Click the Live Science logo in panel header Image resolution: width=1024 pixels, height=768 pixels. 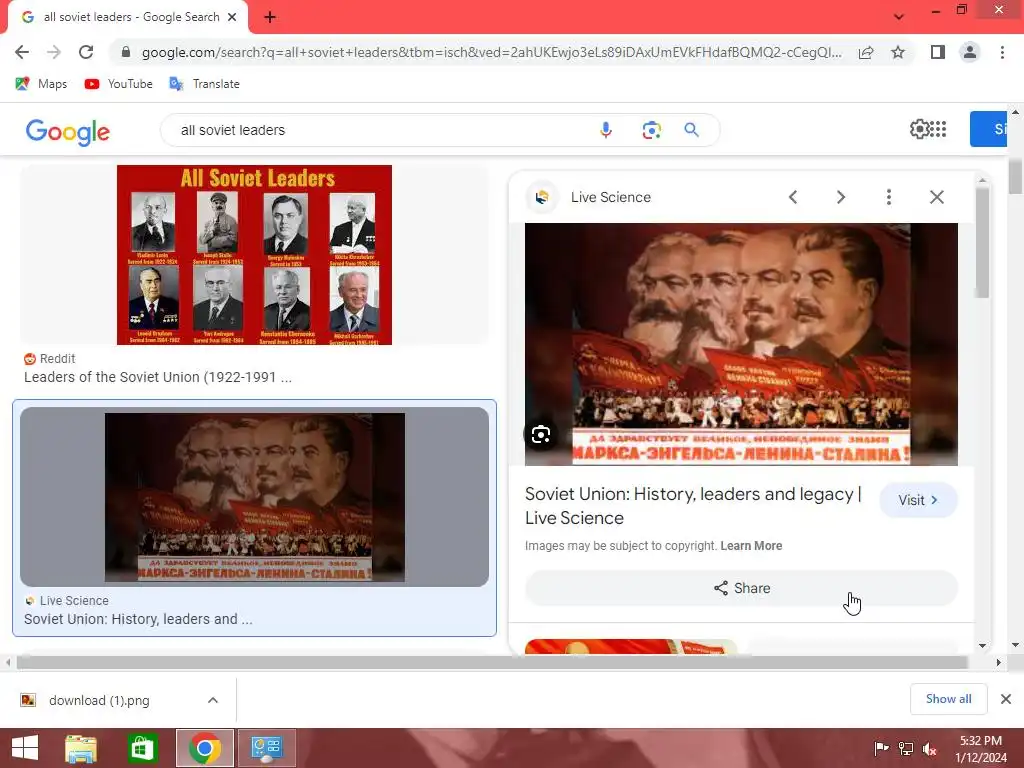click(x=542, y=197)
